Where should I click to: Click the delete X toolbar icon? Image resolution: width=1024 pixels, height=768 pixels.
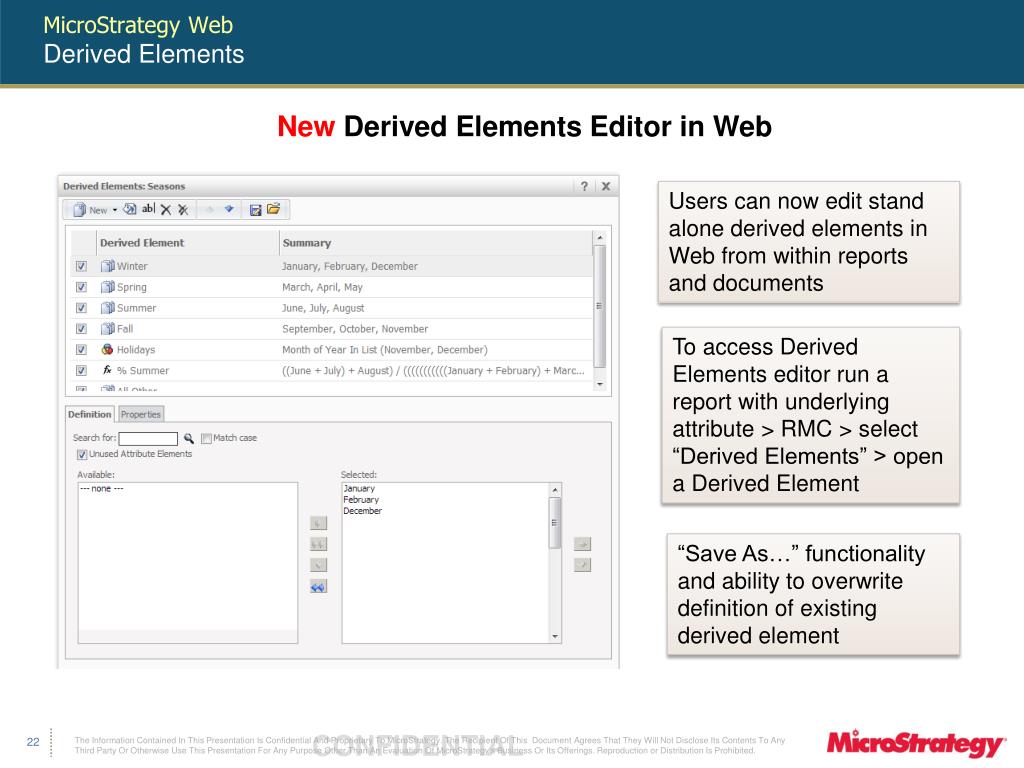pyautogui.click(x=166, y=210)
